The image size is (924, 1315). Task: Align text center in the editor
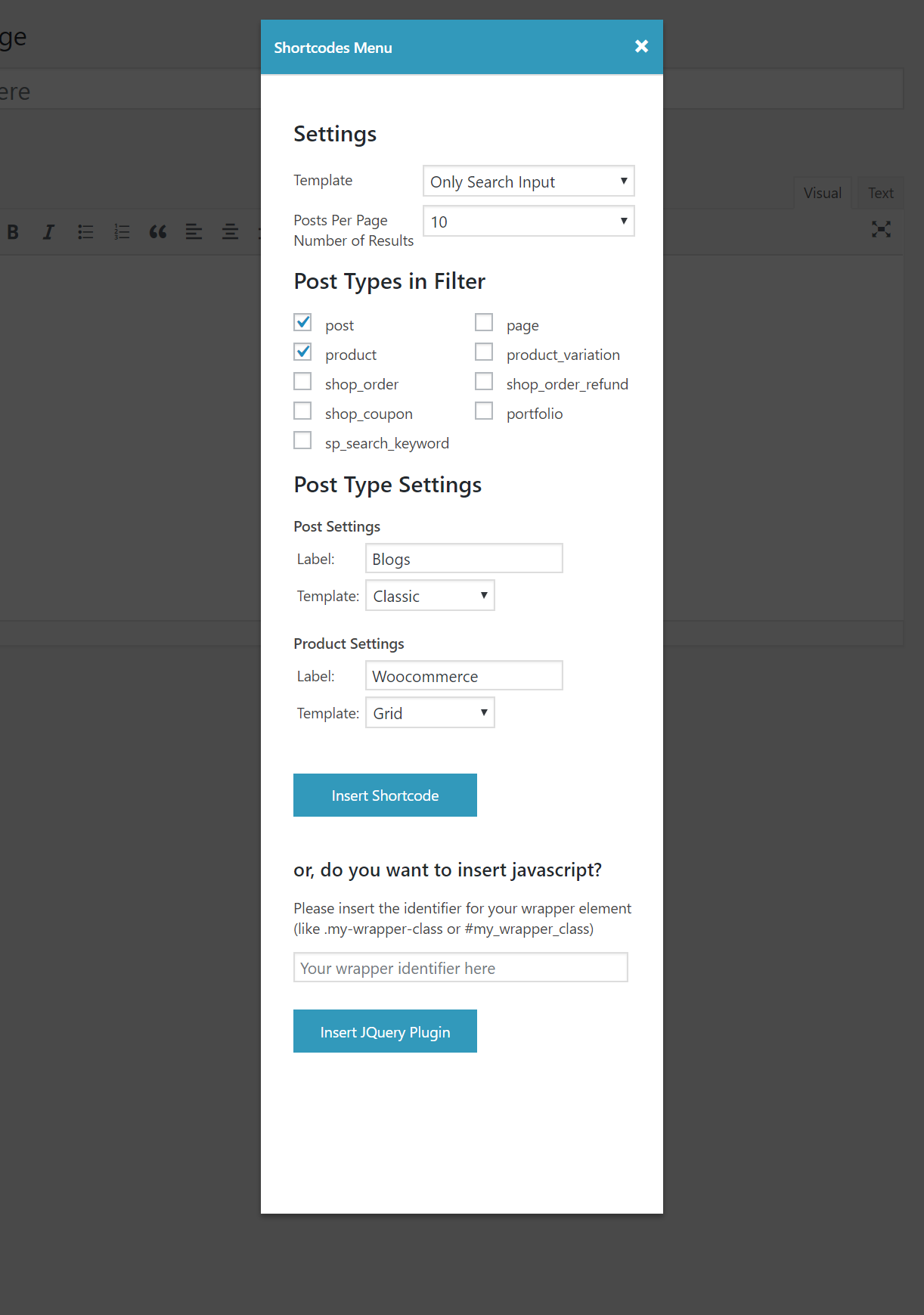[231, 232]
